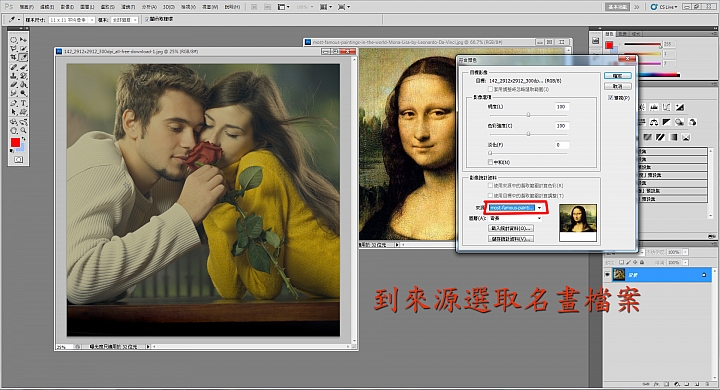The image size is (720, 390).
Task: Select the Path Selection arrow tool
Action: point(13,111)
